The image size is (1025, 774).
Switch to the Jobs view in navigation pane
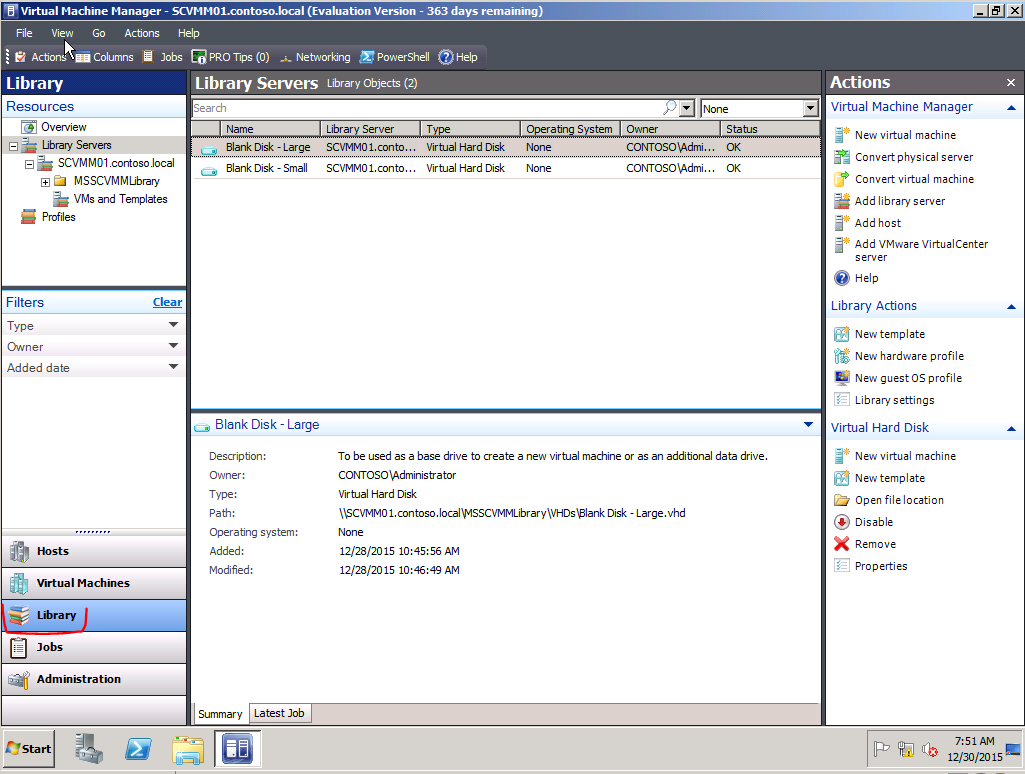[x=94, y=647]
